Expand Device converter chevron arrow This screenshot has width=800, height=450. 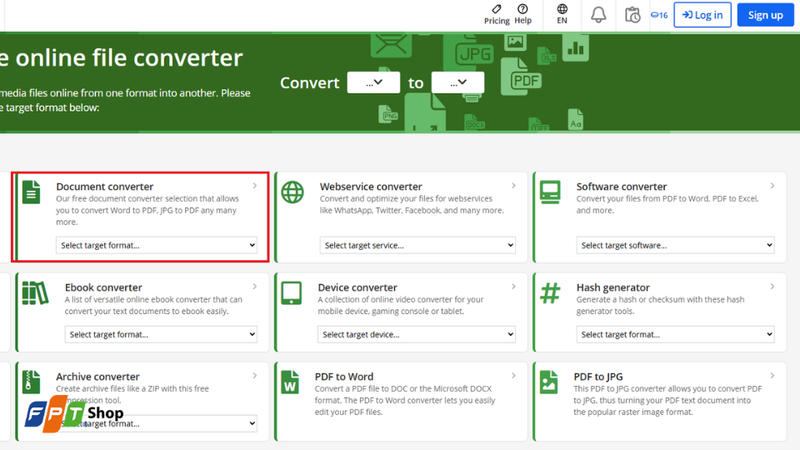pos(513,287)
